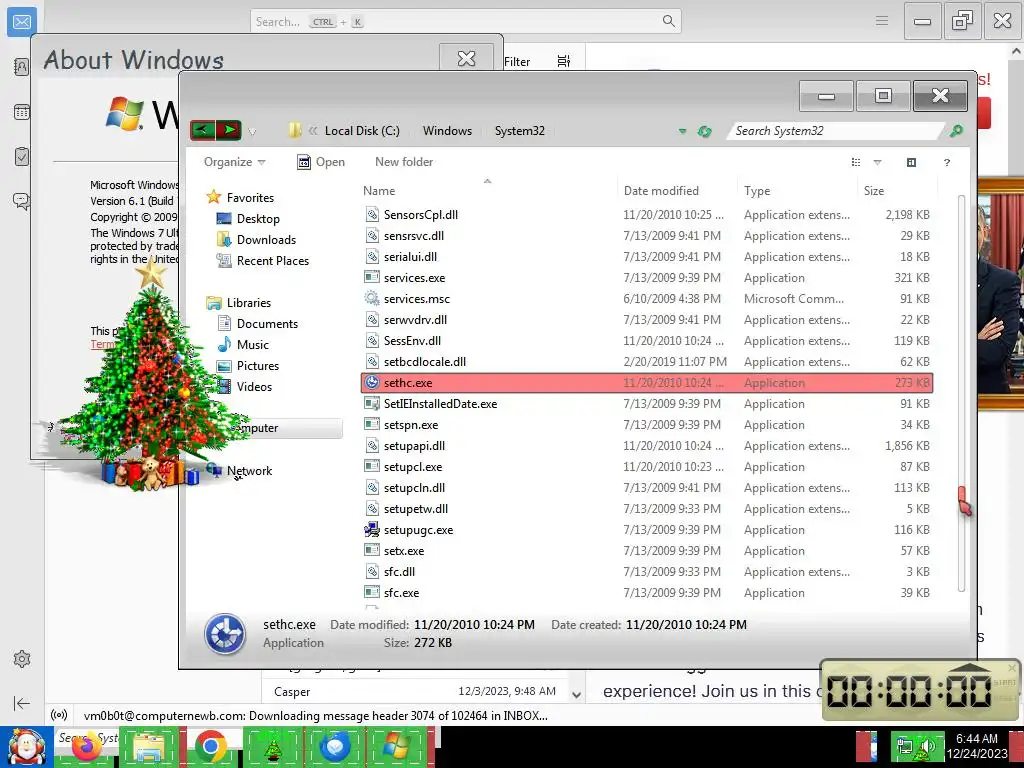Close the About Windows dialog

point(466,59)
